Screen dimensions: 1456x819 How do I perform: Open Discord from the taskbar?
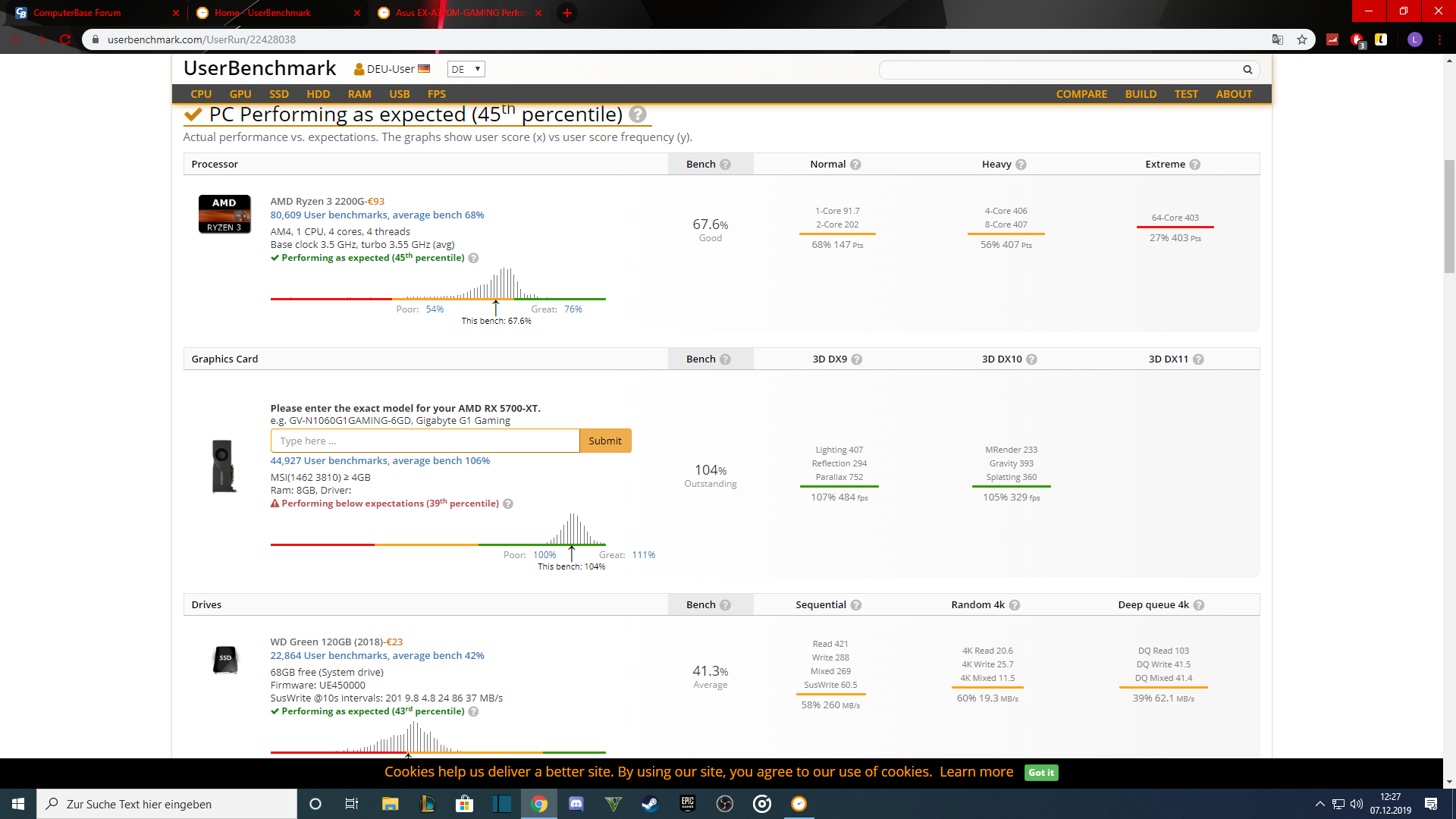[576, 804]
